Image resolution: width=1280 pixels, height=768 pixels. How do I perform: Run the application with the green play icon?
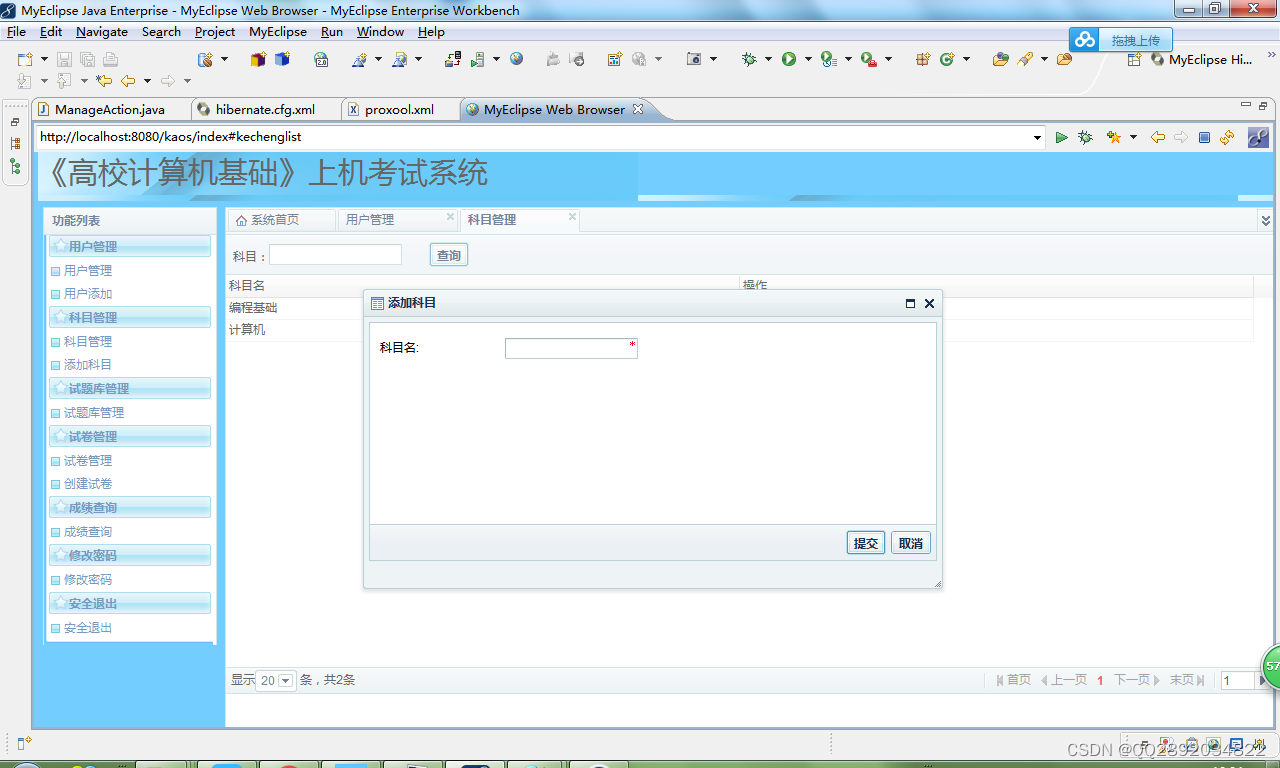(787, 60)
